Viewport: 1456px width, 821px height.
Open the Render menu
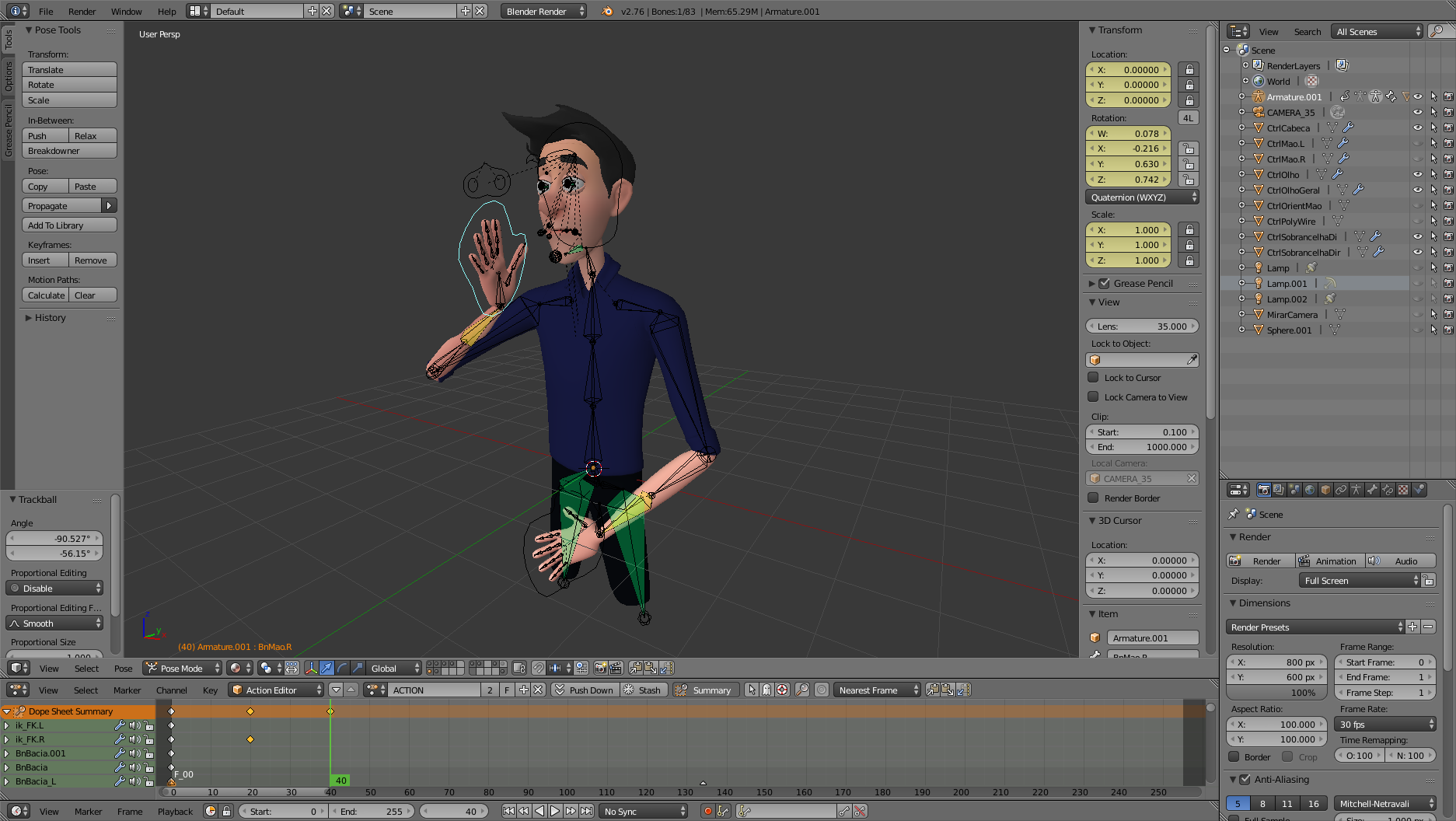coord(82,12)
